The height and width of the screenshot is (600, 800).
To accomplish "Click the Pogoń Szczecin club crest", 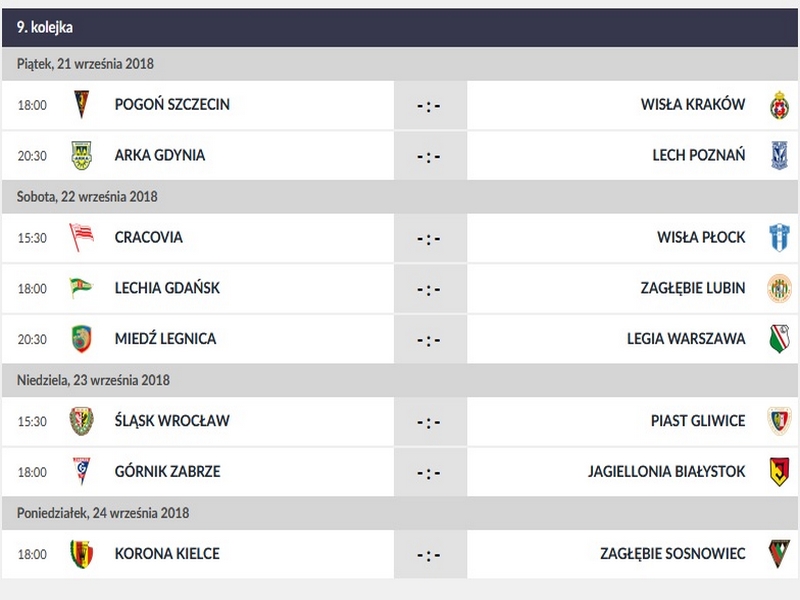I will (81, 105).
